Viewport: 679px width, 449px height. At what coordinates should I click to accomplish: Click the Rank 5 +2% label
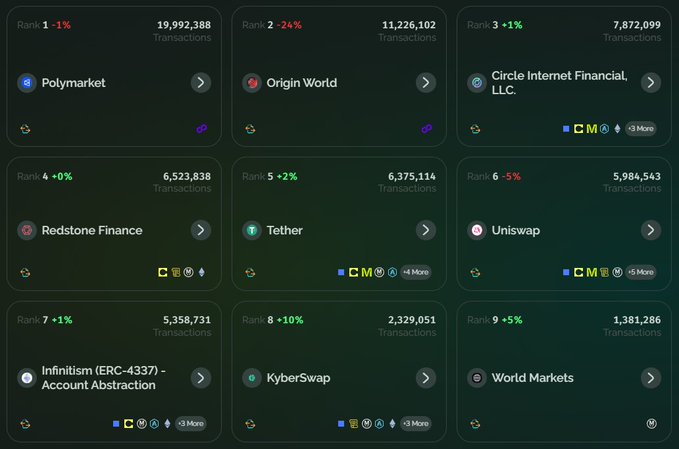270,176
